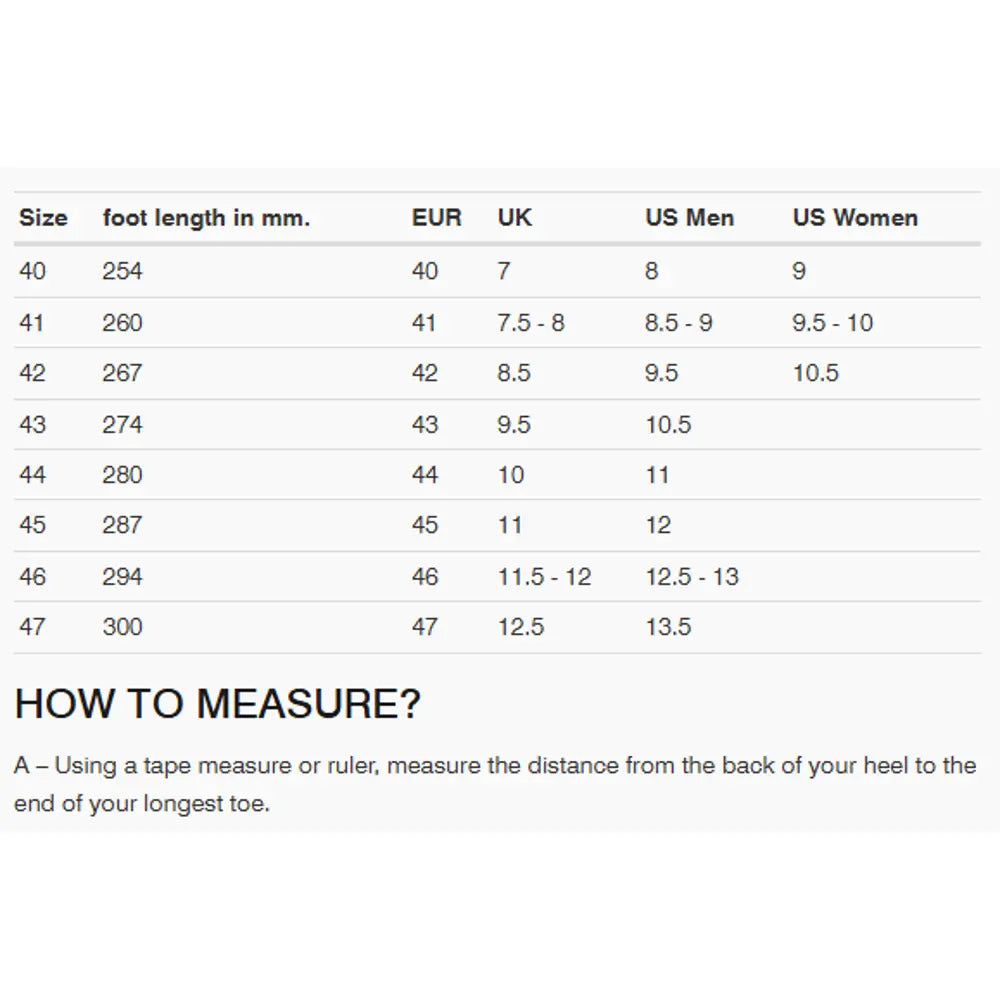Screen dimensions: 1000x1000
Task: Select the 254 foot length cell
Action: coord(122,271)
